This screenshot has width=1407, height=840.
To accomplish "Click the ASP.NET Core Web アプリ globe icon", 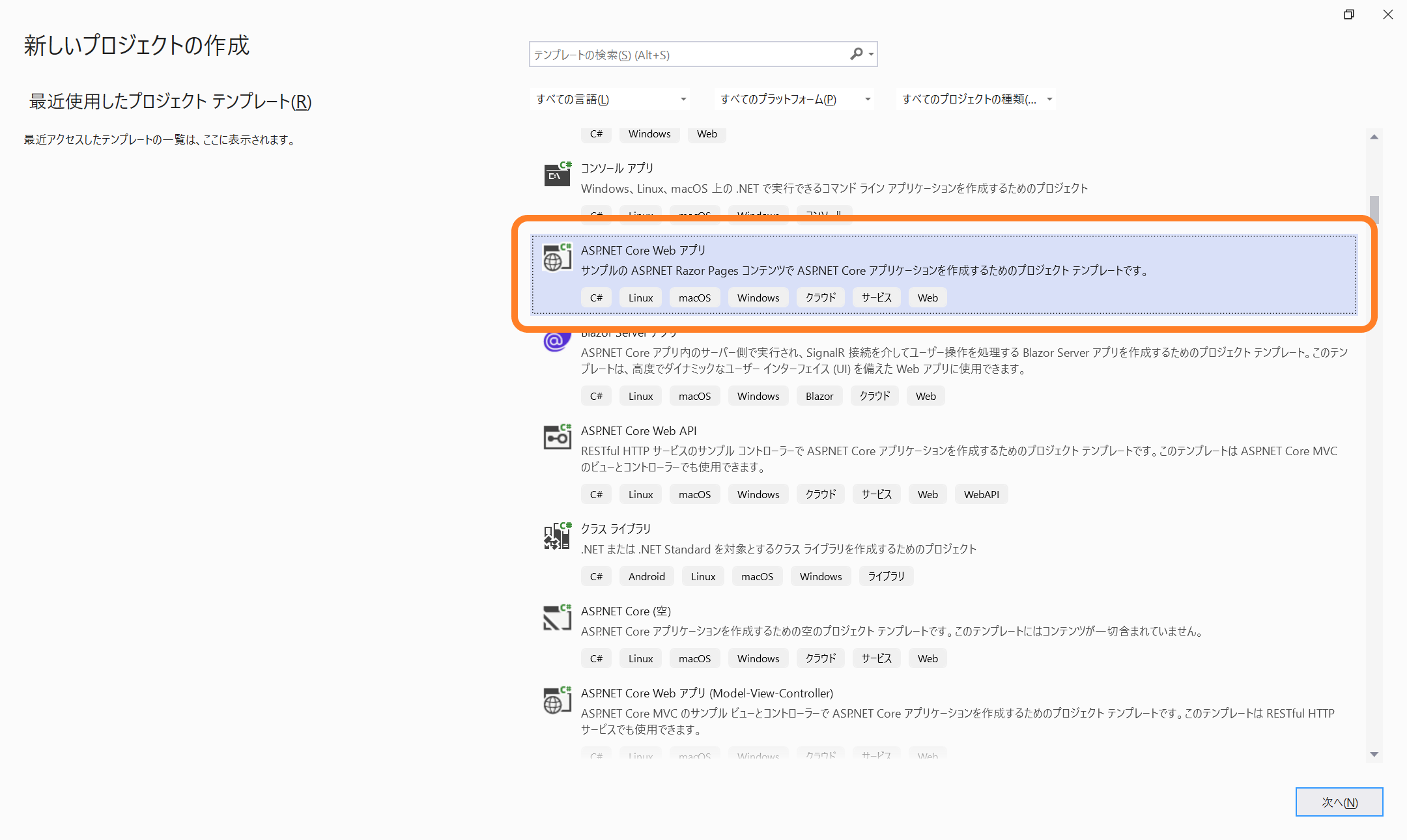I will [x=558, y=257].
